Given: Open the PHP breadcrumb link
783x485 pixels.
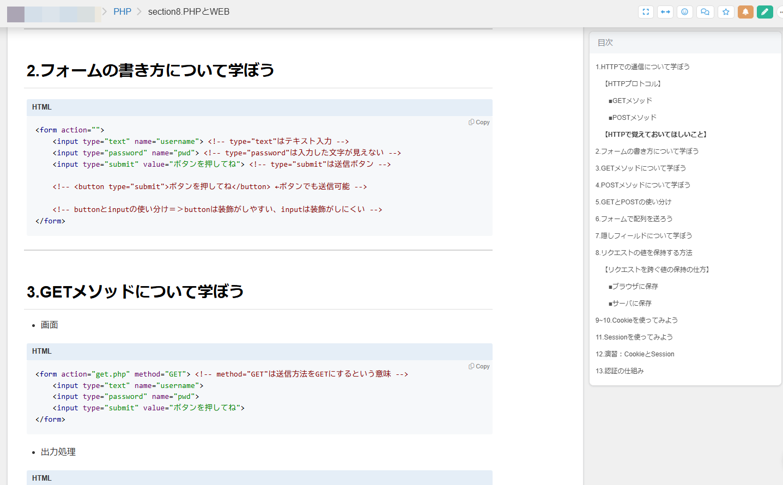Looking at the screenshot, I should (122, 12).
